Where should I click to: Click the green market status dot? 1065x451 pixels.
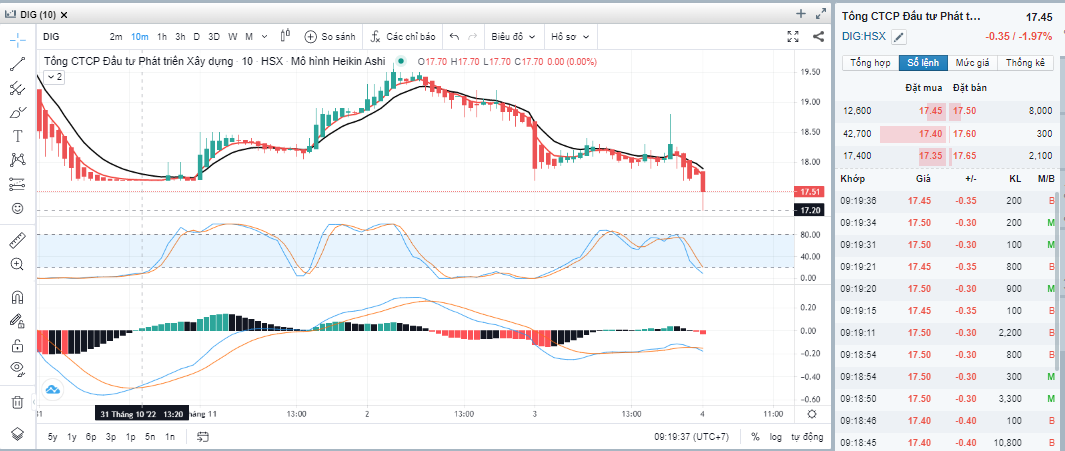pyautogui.click(x=401, y=61)
